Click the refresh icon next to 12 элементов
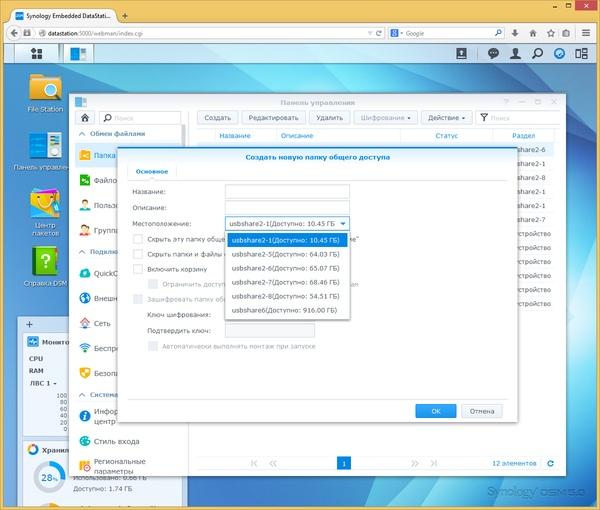Viewport: 600px width, 510px height. pos(550,463)
